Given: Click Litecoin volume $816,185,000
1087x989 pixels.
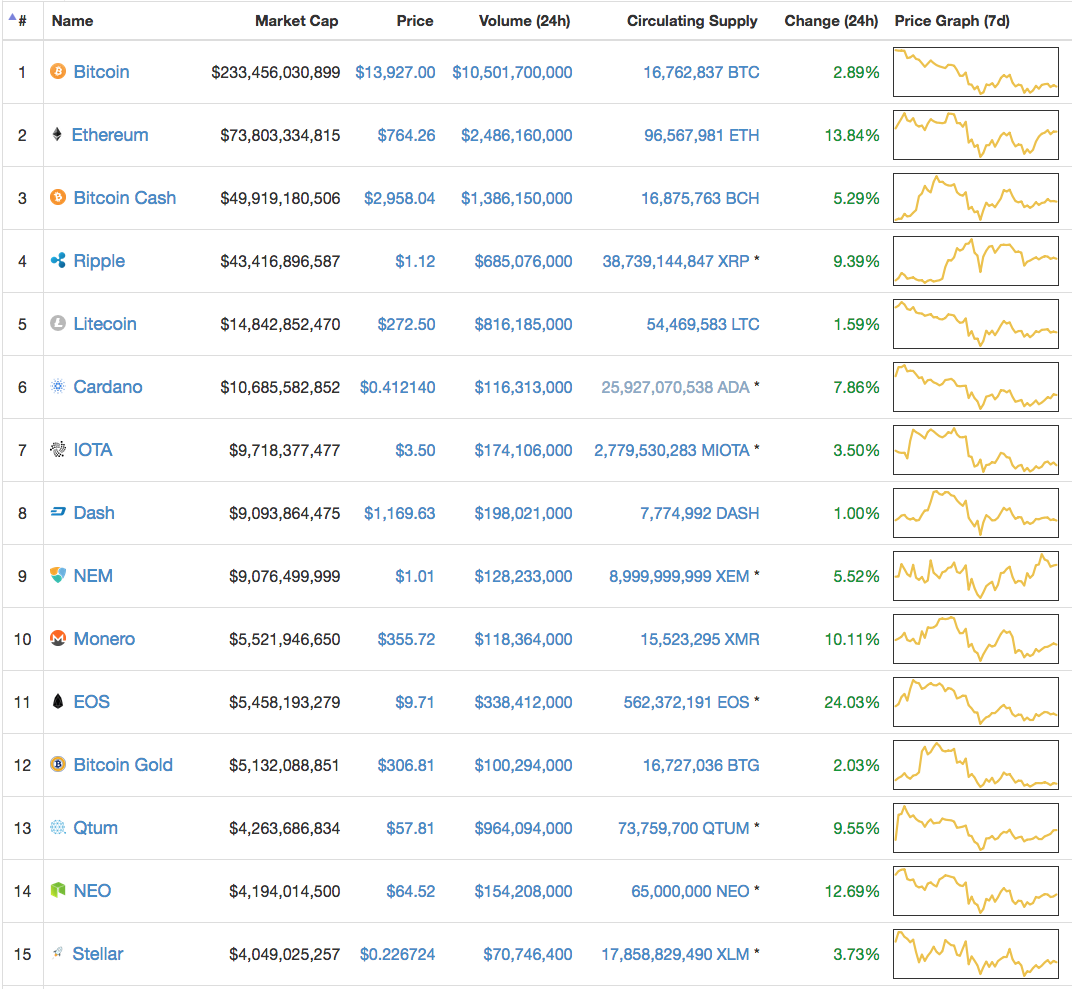Looking at the screenshot, I should 523,324.
